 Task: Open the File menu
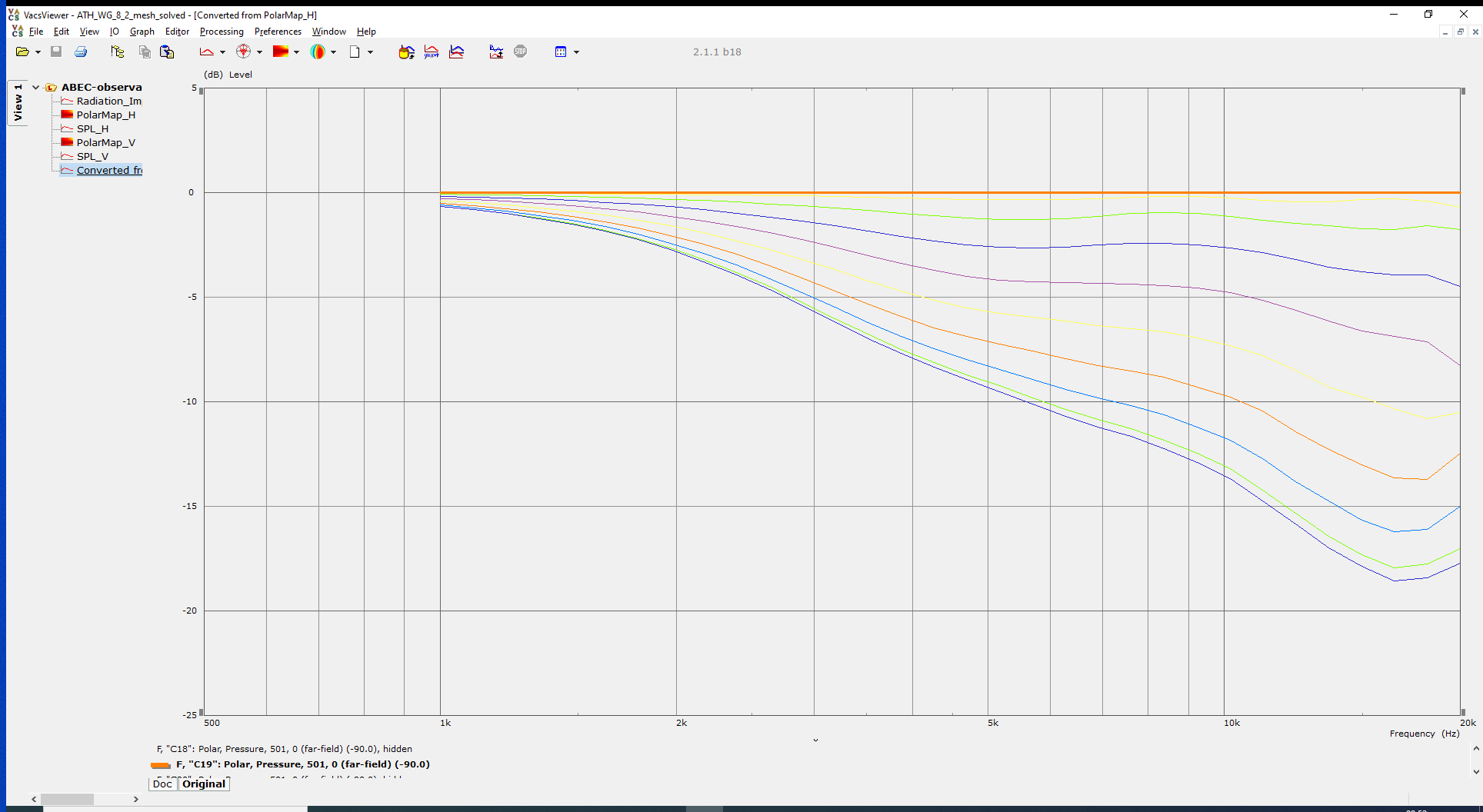click(x=36, y=32)
